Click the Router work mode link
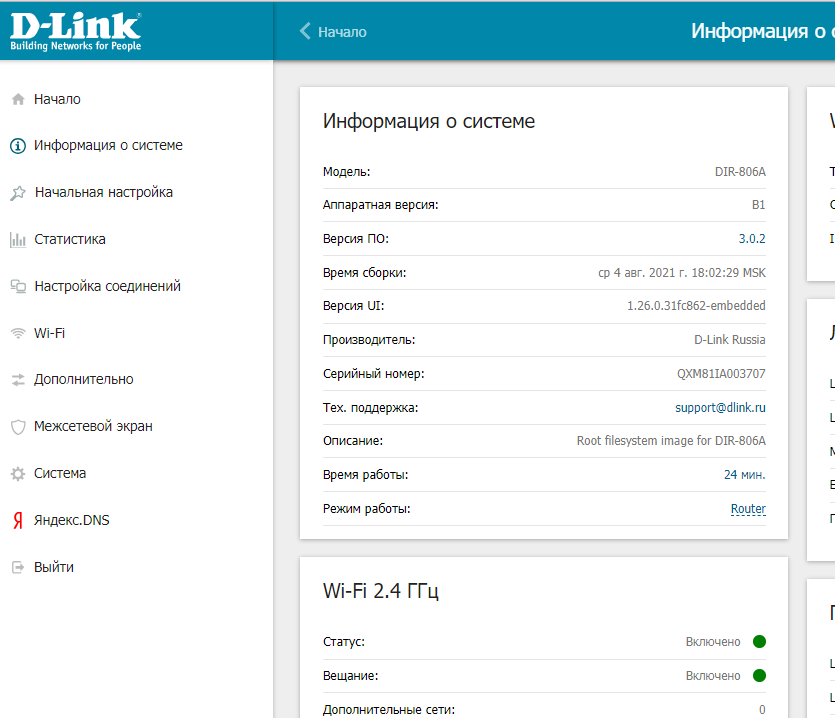835x718 pixels. click(748, 509)
